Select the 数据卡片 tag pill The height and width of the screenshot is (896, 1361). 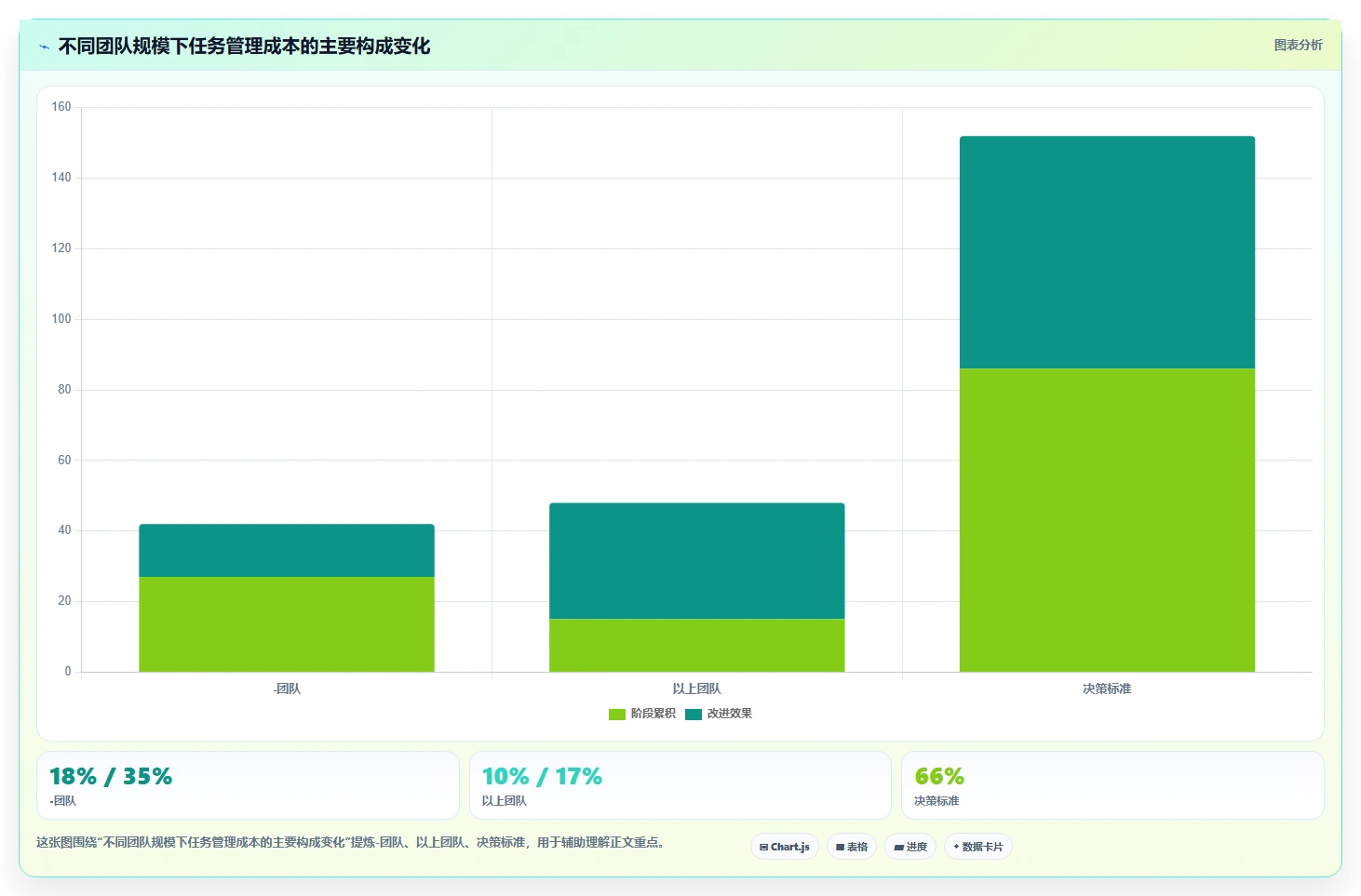click(x=978, y=847)
